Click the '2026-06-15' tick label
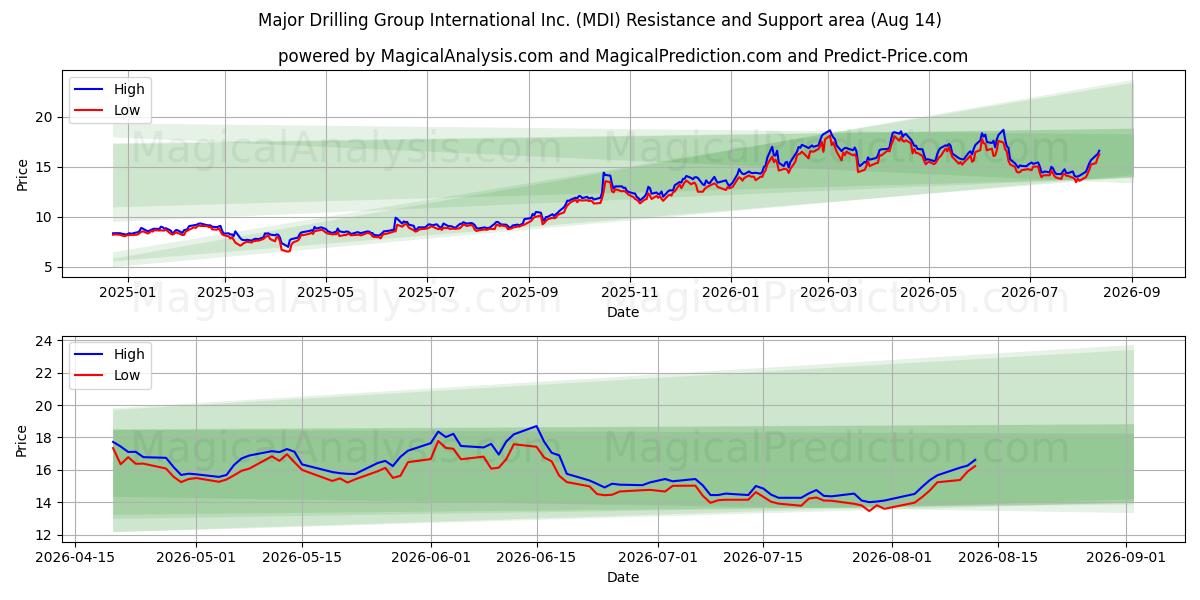This screenshot has width=1200, height=600. pos(537,558)
